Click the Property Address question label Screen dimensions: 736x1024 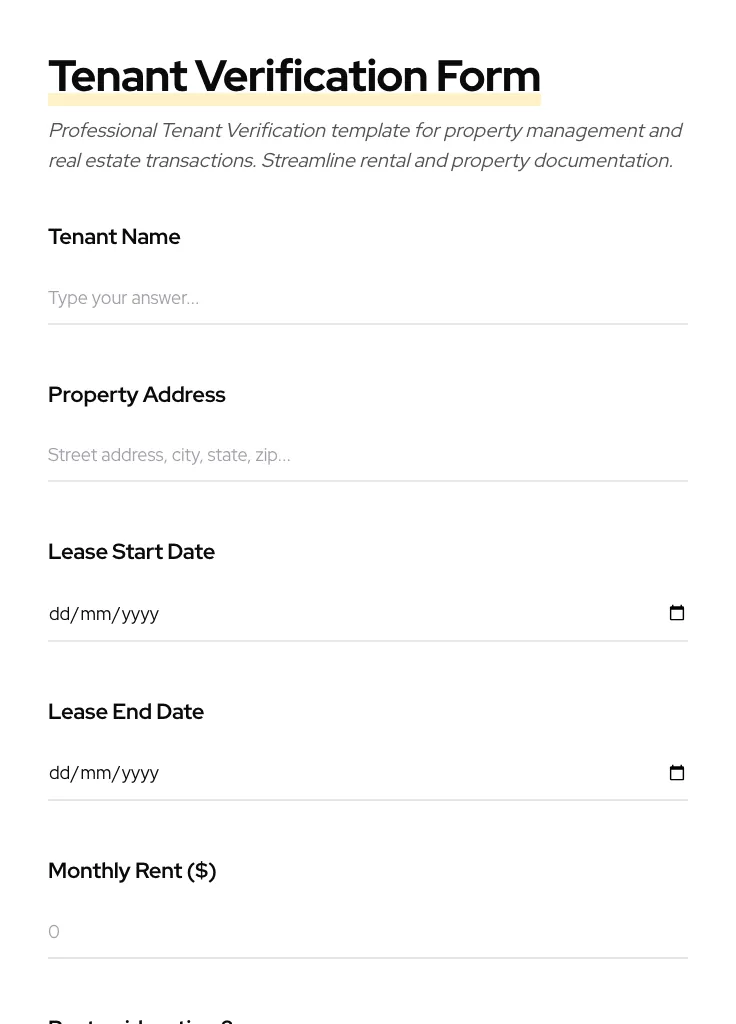(137, 394)
